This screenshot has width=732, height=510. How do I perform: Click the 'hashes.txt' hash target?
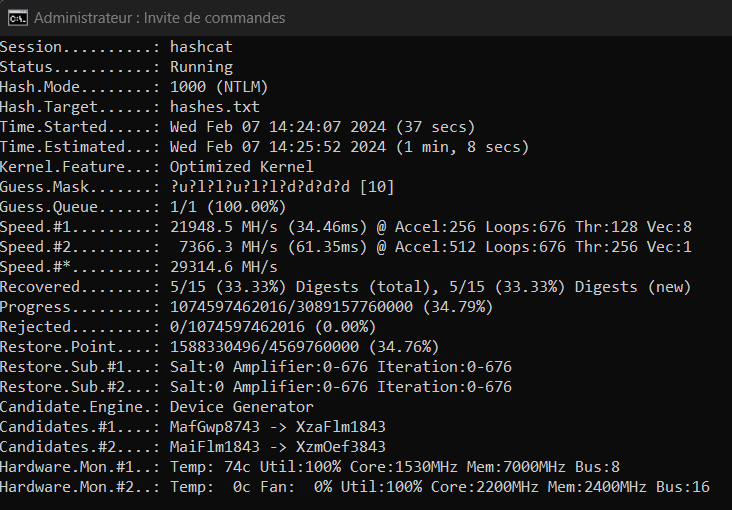tap(214, 107)
